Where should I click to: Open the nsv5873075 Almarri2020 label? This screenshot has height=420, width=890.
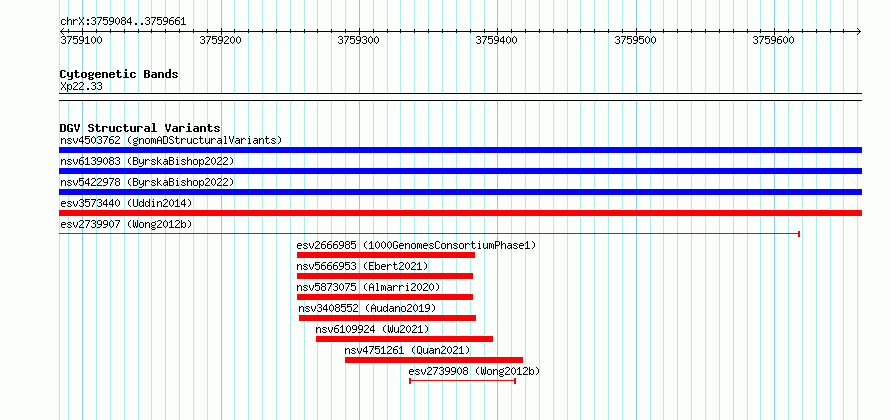click(368, 287)
